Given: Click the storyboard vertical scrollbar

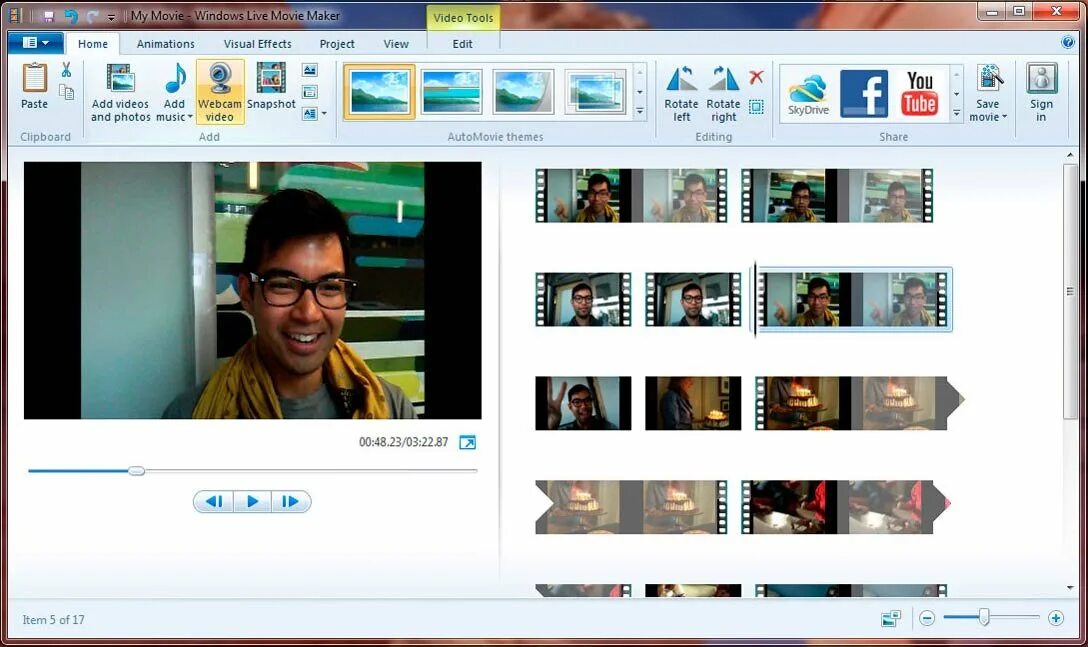Looking at the screenshot, I should tap(1069, 292).
